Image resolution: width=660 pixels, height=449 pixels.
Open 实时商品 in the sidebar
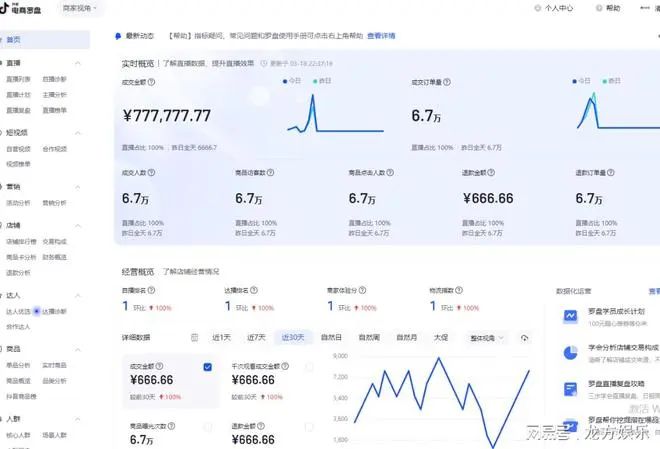(x=55, y=365)
